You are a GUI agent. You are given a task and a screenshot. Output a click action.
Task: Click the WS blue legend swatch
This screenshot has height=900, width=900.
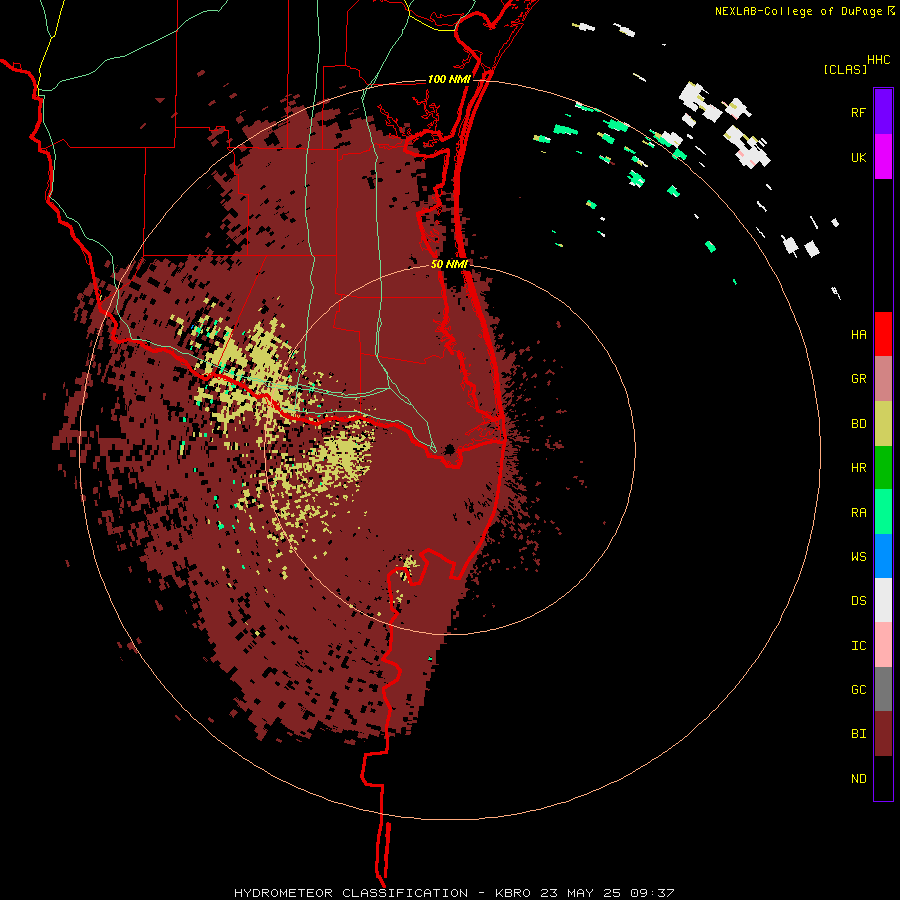883,556
